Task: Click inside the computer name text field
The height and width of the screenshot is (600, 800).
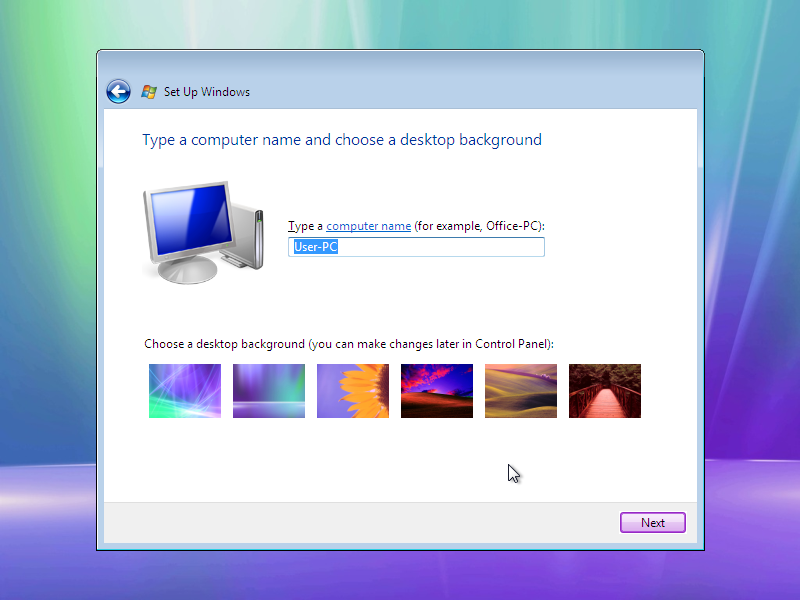Action: point(450,247)
